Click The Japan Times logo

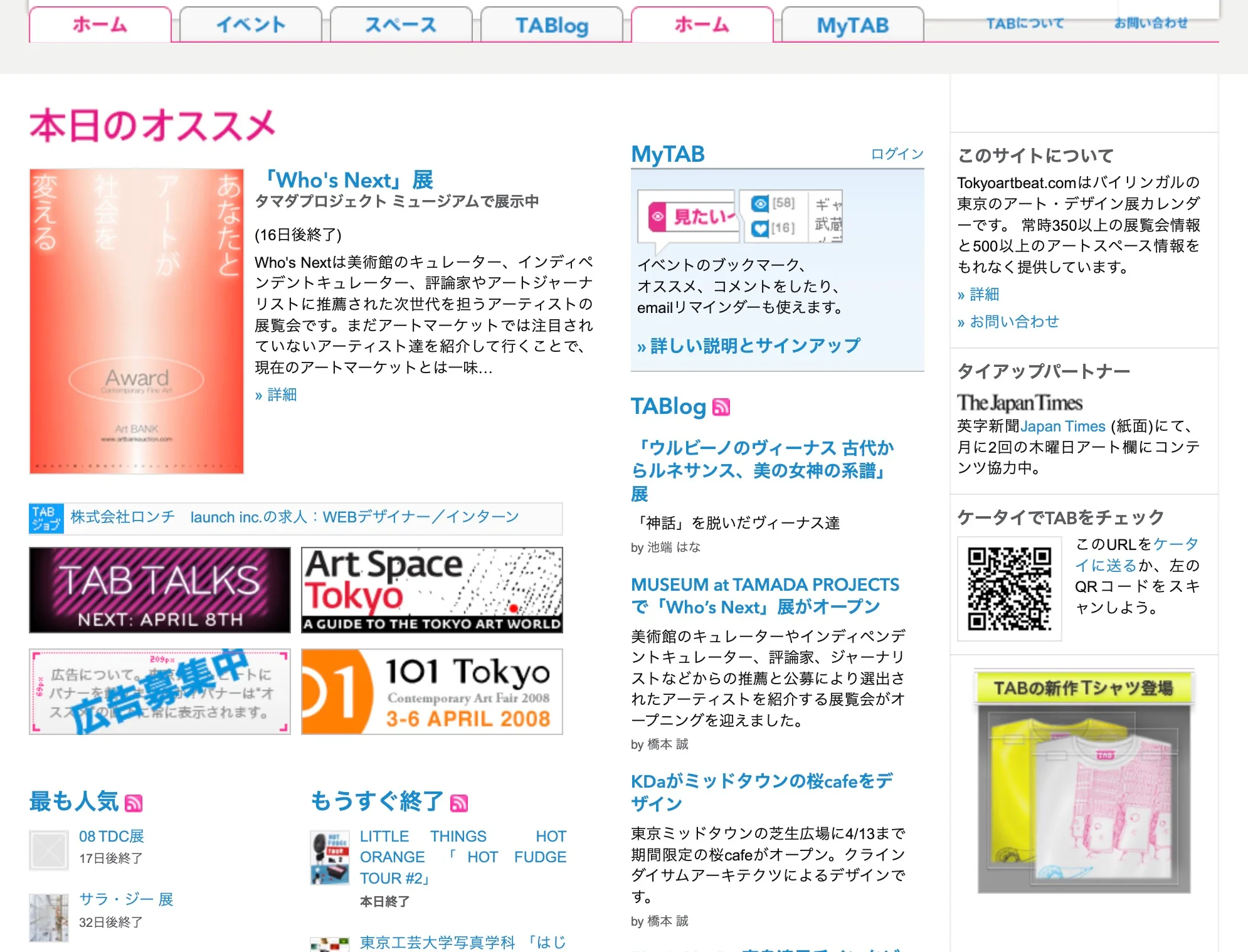tap(1019, 403)
